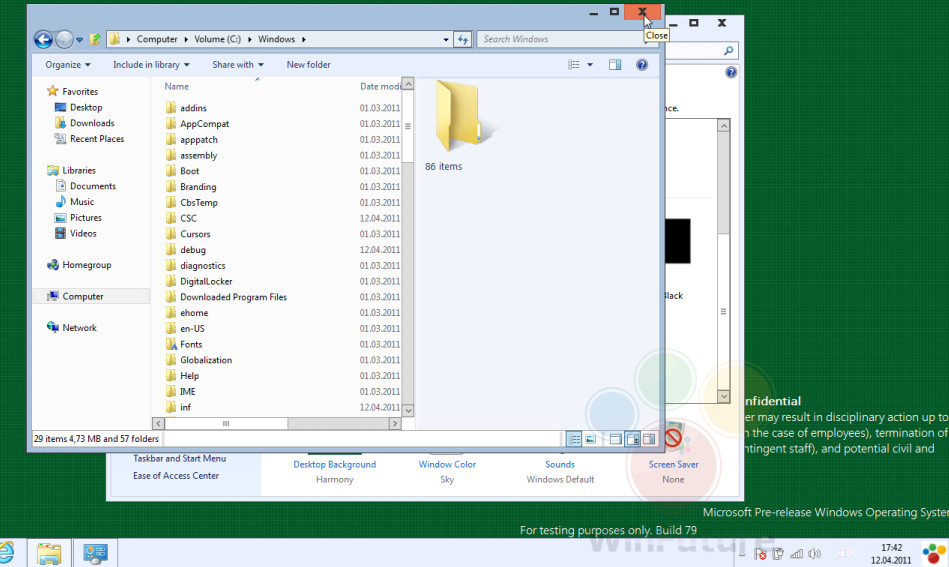Toggle the preview pane status bar icon
Screen dimensions: 949x567
click(649, 439)
